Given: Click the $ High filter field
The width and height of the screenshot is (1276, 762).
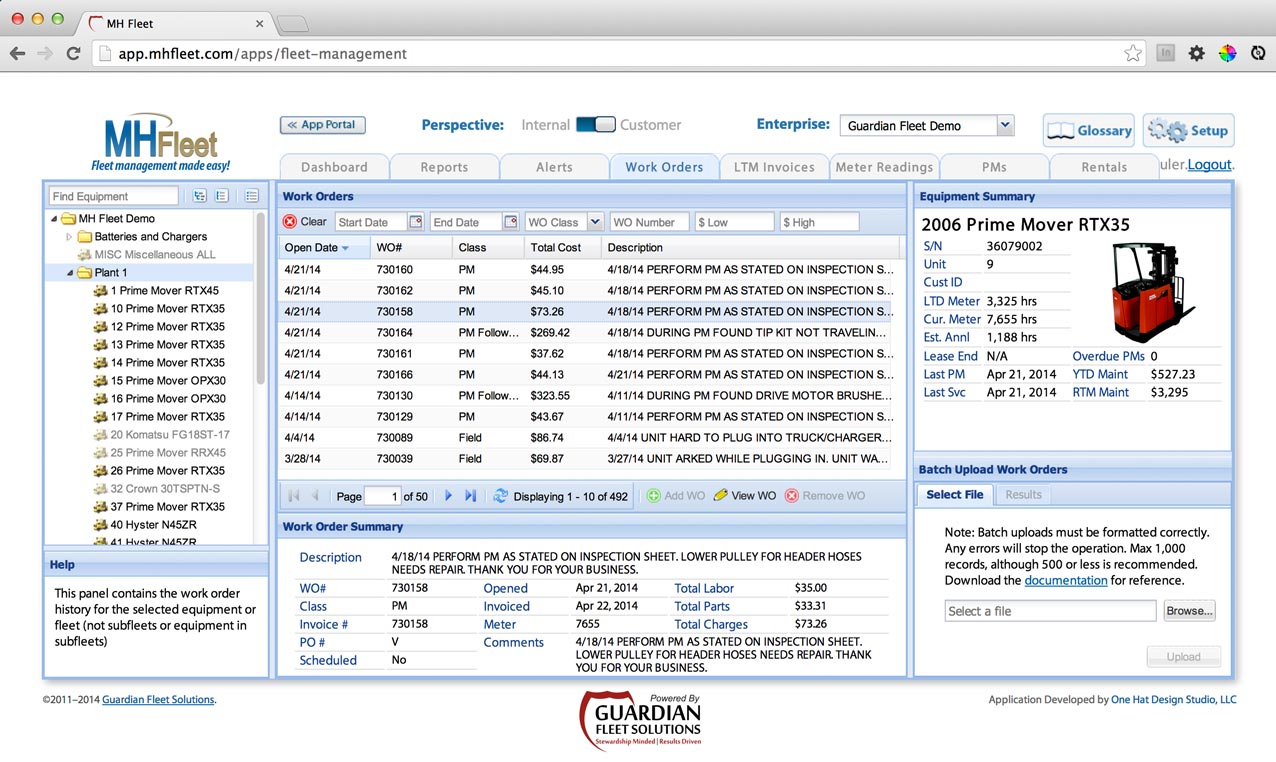Looking at the screenshot, I should tap(819, 222).
